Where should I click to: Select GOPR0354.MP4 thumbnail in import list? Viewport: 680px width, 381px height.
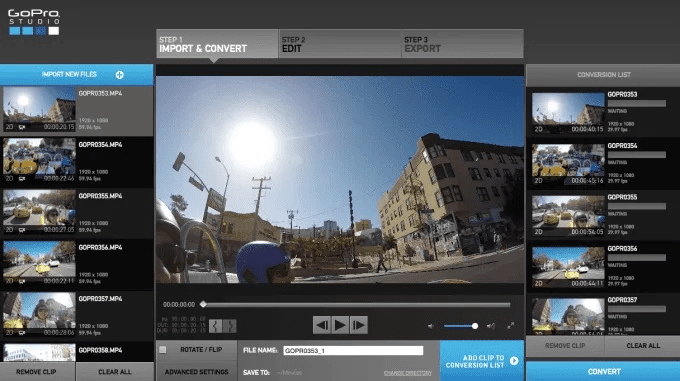(39, 160)
